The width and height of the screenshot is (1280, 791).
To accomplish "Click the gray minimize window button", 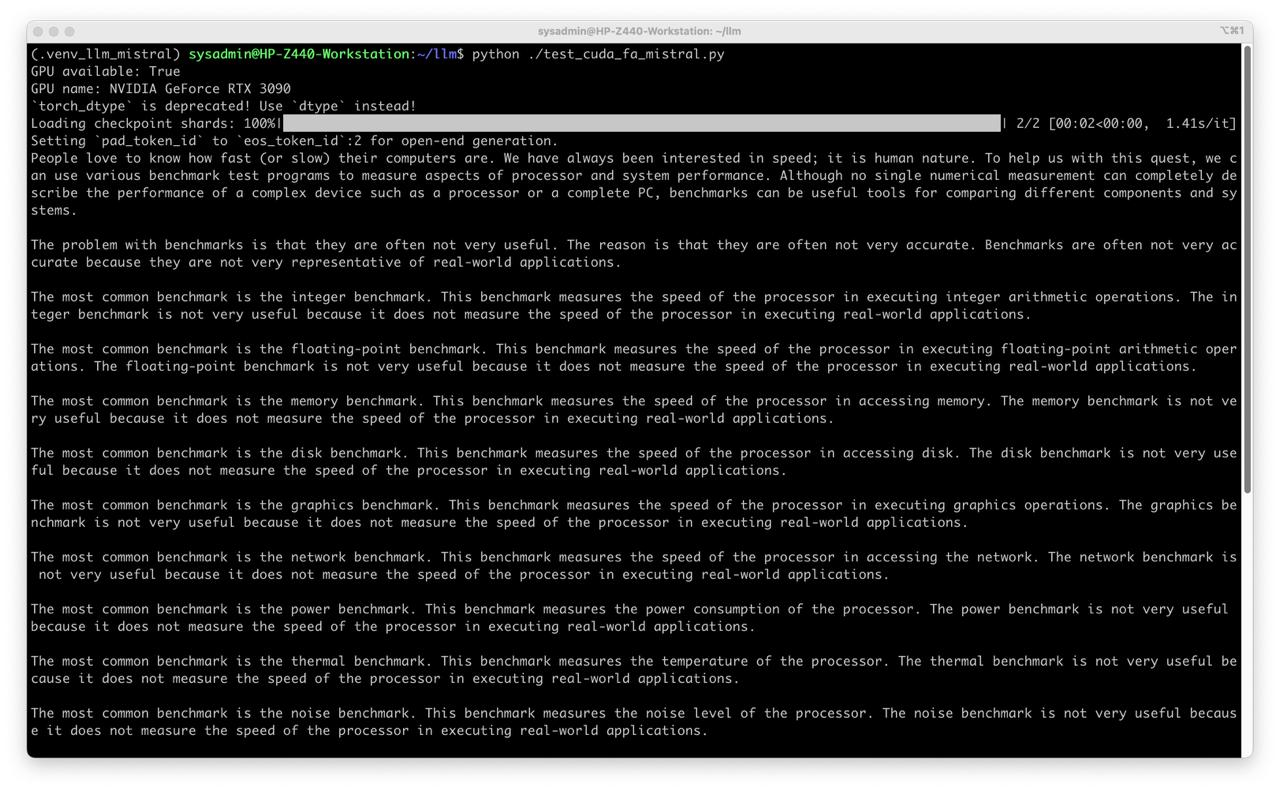I will pos(54,32).
